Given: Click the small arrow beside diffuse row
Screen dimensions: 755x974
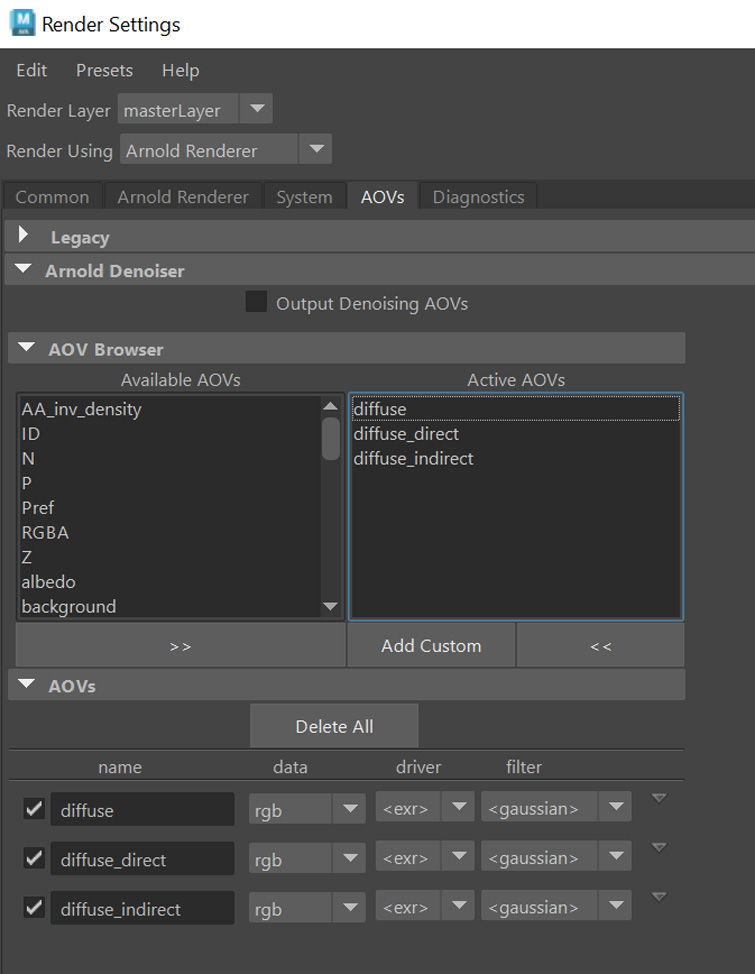Looking at the screenshot, I should click(x=658, y=798).
